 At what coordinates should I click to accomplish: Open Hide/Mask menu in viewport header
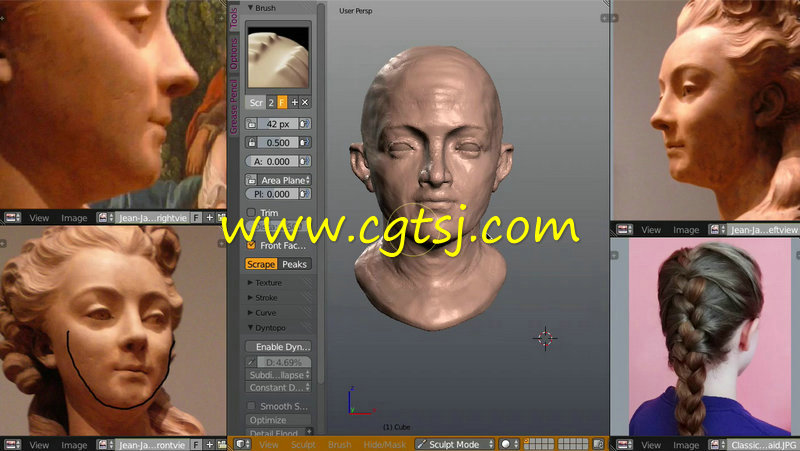[x=385, y=445]
